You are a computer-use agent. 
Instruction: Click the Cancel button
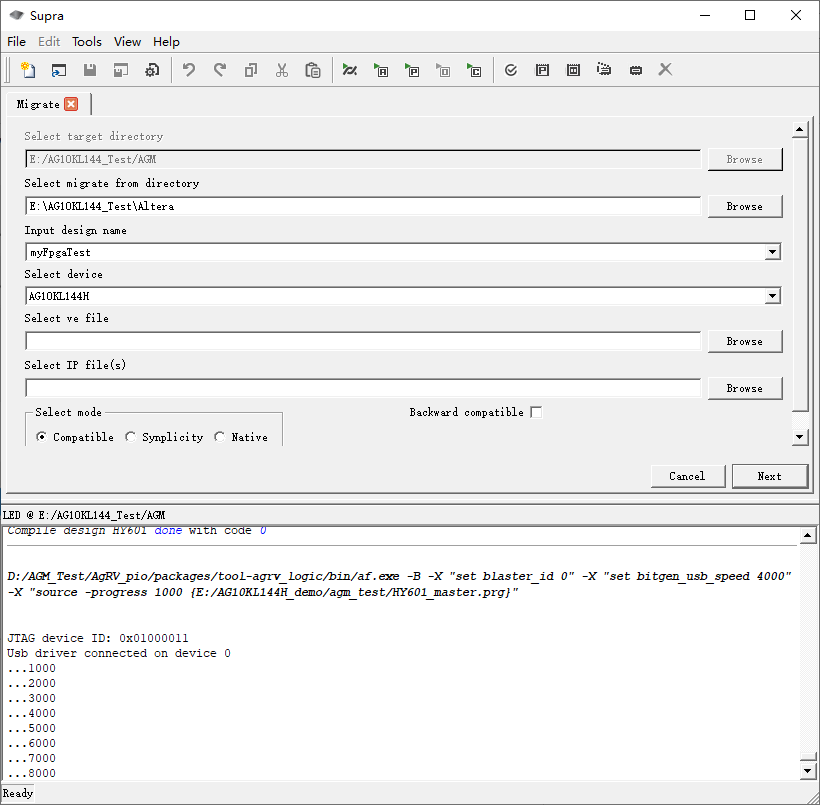click(x=688, y=476)
